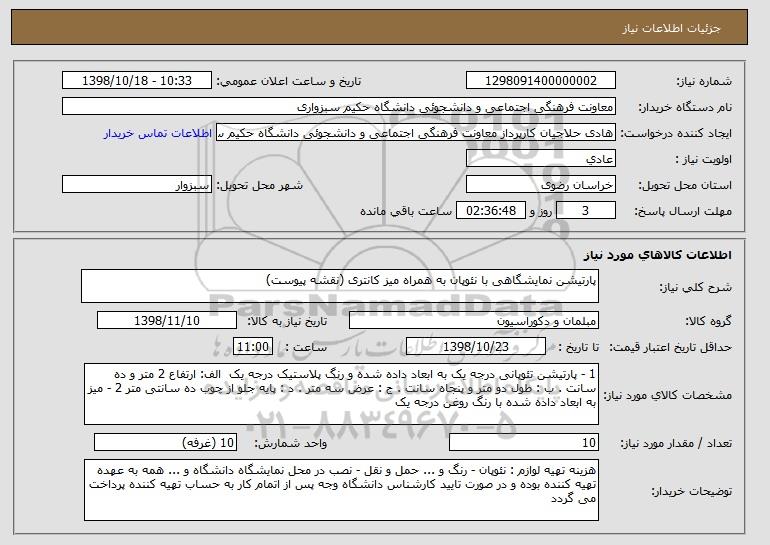Select the شرح کلی نیاز label

pyautogui.click(x=695, y=287)
